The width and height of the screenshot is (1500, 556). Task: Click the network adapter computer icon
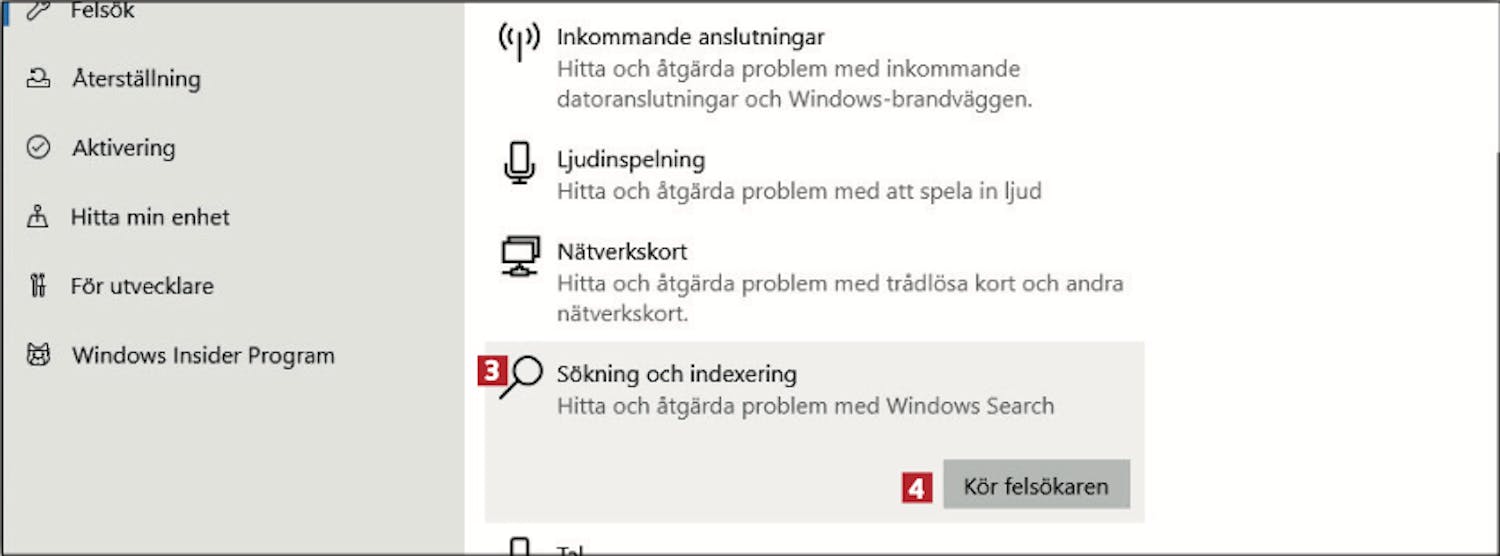(x=520, y=257)
